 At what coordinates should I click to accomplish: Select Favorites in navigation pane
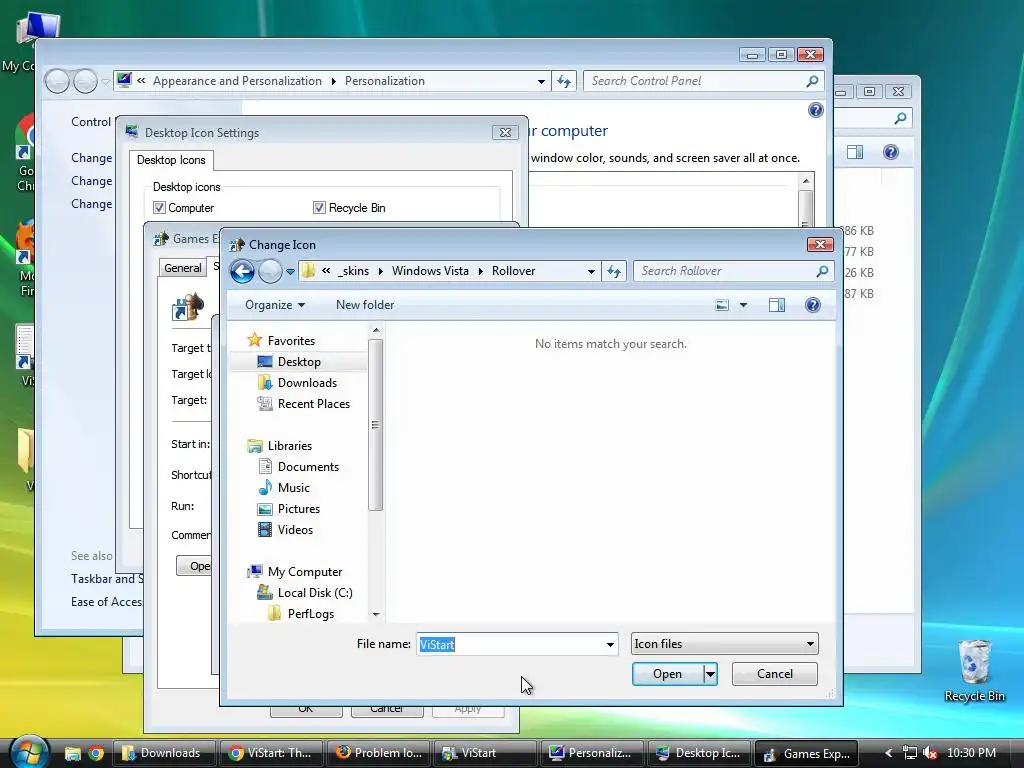(x=291, y=341)
